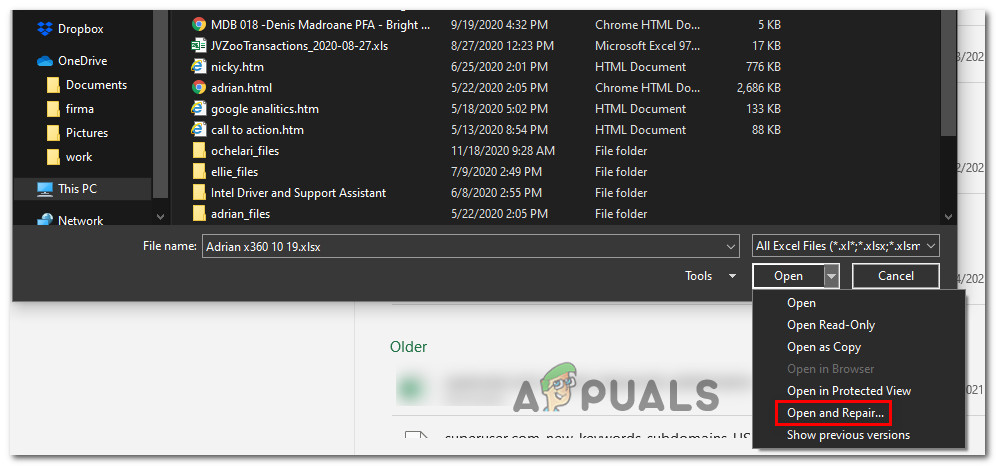The width and height of the screenshot is (996, 466).
Task: Expand the File name history dropdown arrow
Action: [730, 246]
